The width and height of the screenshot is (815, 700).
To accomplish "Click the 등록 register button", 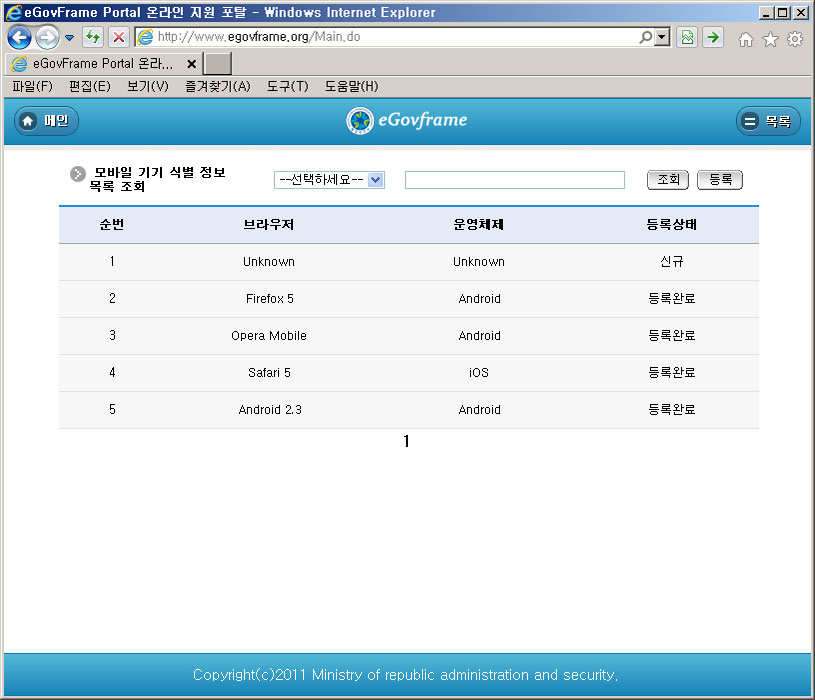I will pos(720,180).
